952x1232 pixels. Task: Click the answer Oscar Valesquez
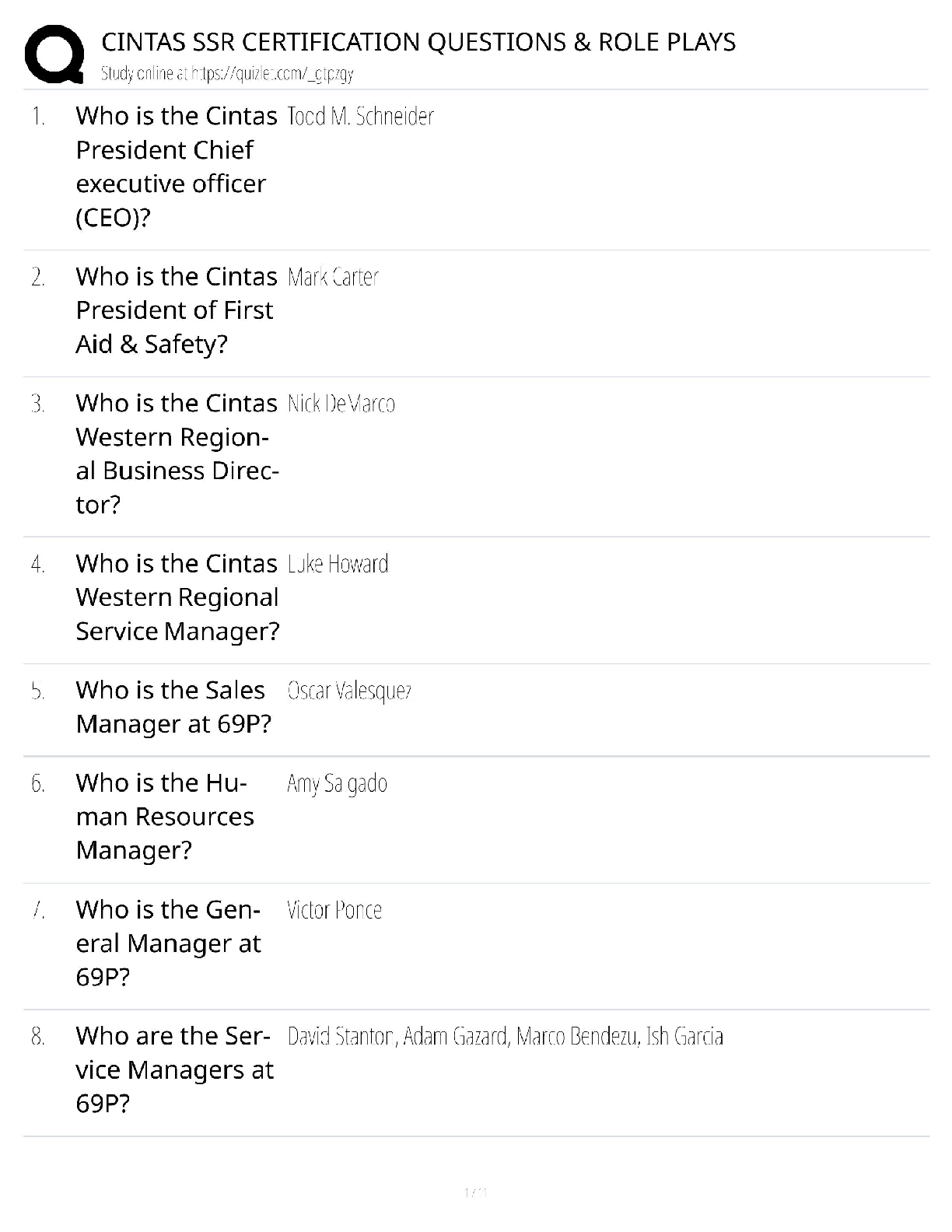coord(349,691)
